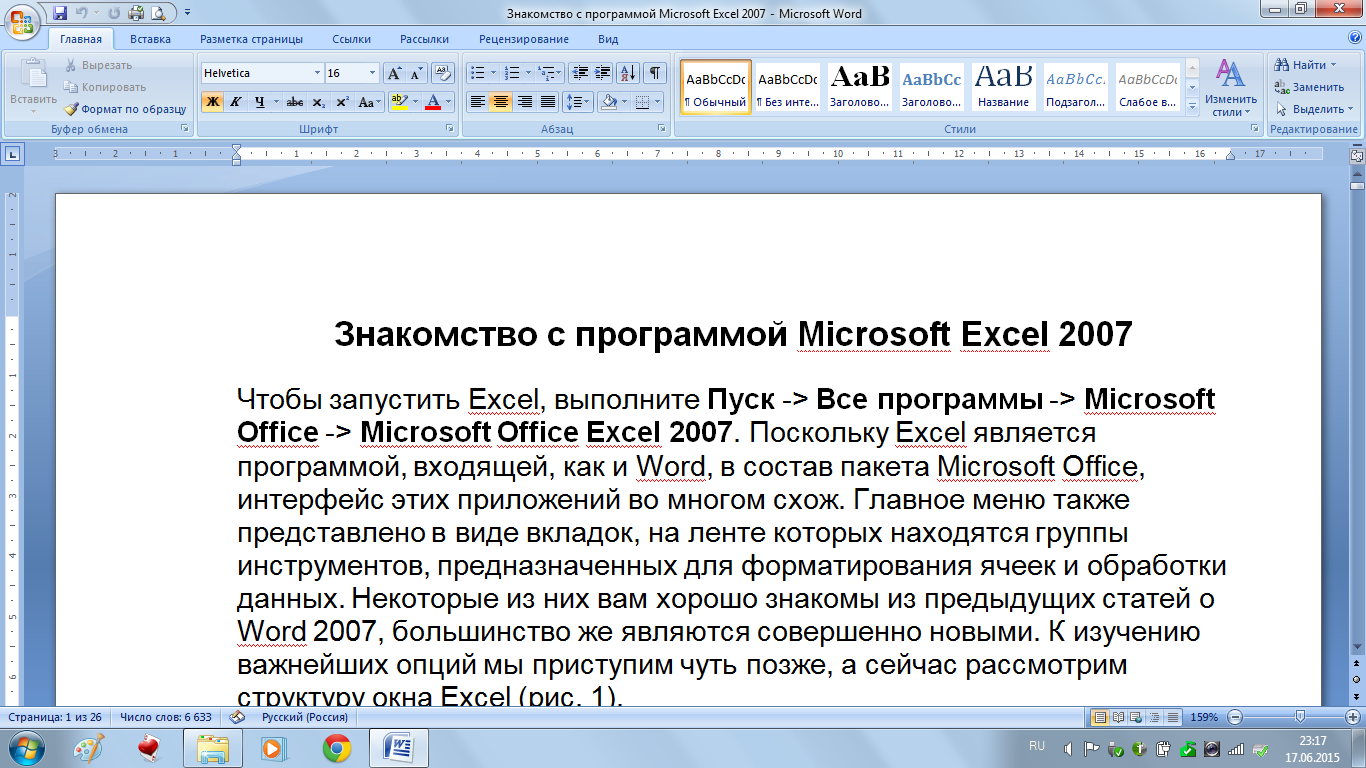Justify the paragraph text

click(x=548, y=102)
